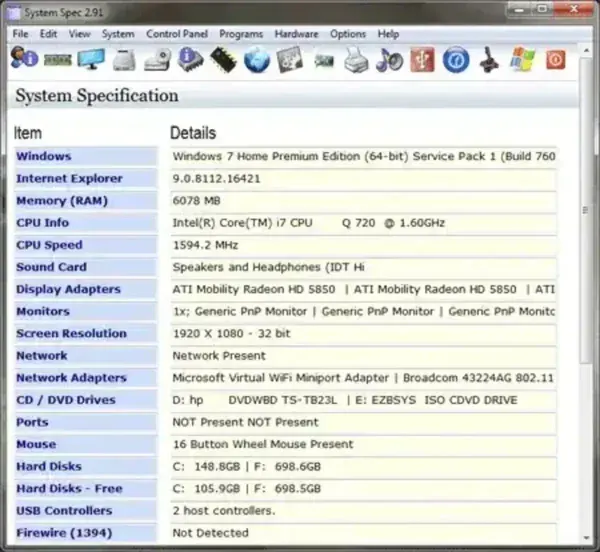
Task: Click the Windows item link
Action: coord(44,156)
